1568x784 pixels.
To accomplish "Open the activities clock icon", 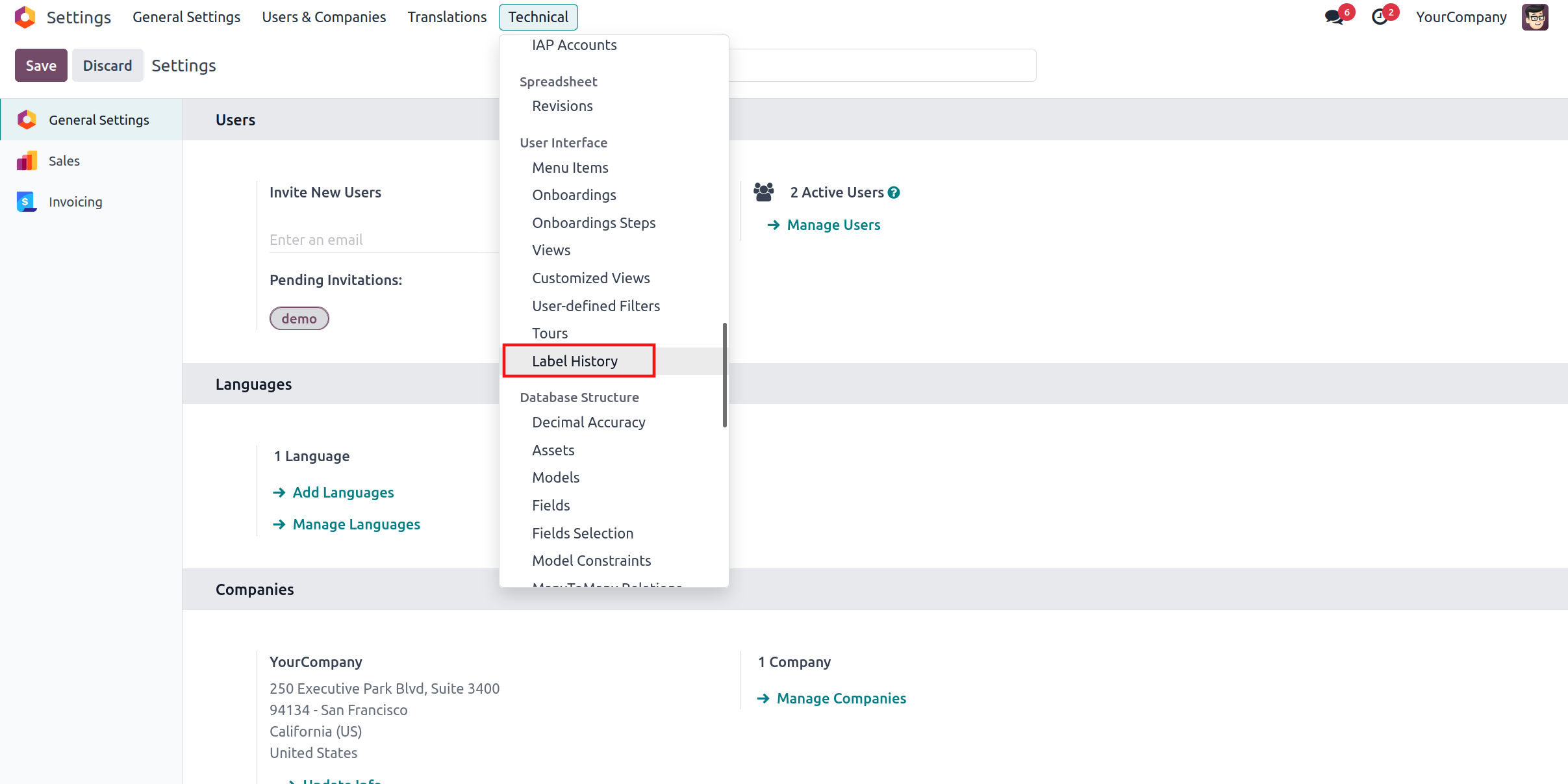I will tap(1379, 17).
